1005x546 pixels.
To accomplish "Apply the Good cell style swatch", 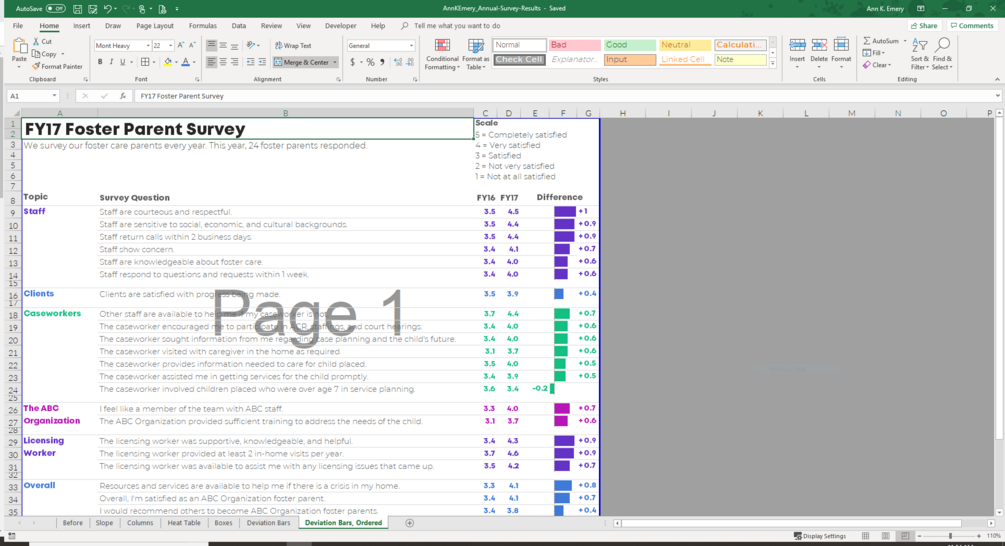I will click(629, 45).
